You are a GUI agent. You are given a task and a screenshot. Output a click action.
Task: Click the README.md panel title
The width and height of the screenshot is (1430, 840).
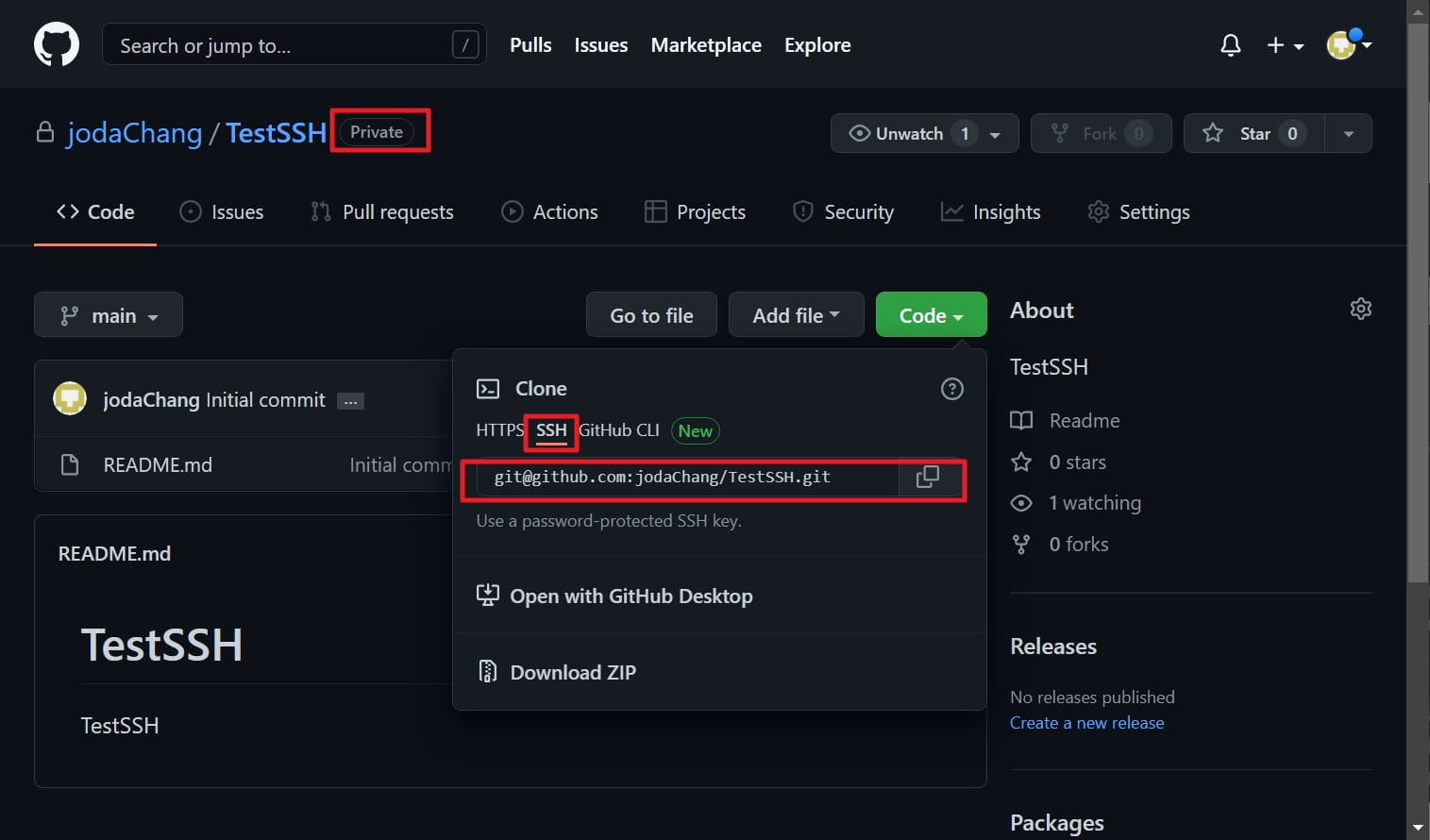(x=114, y=554)
